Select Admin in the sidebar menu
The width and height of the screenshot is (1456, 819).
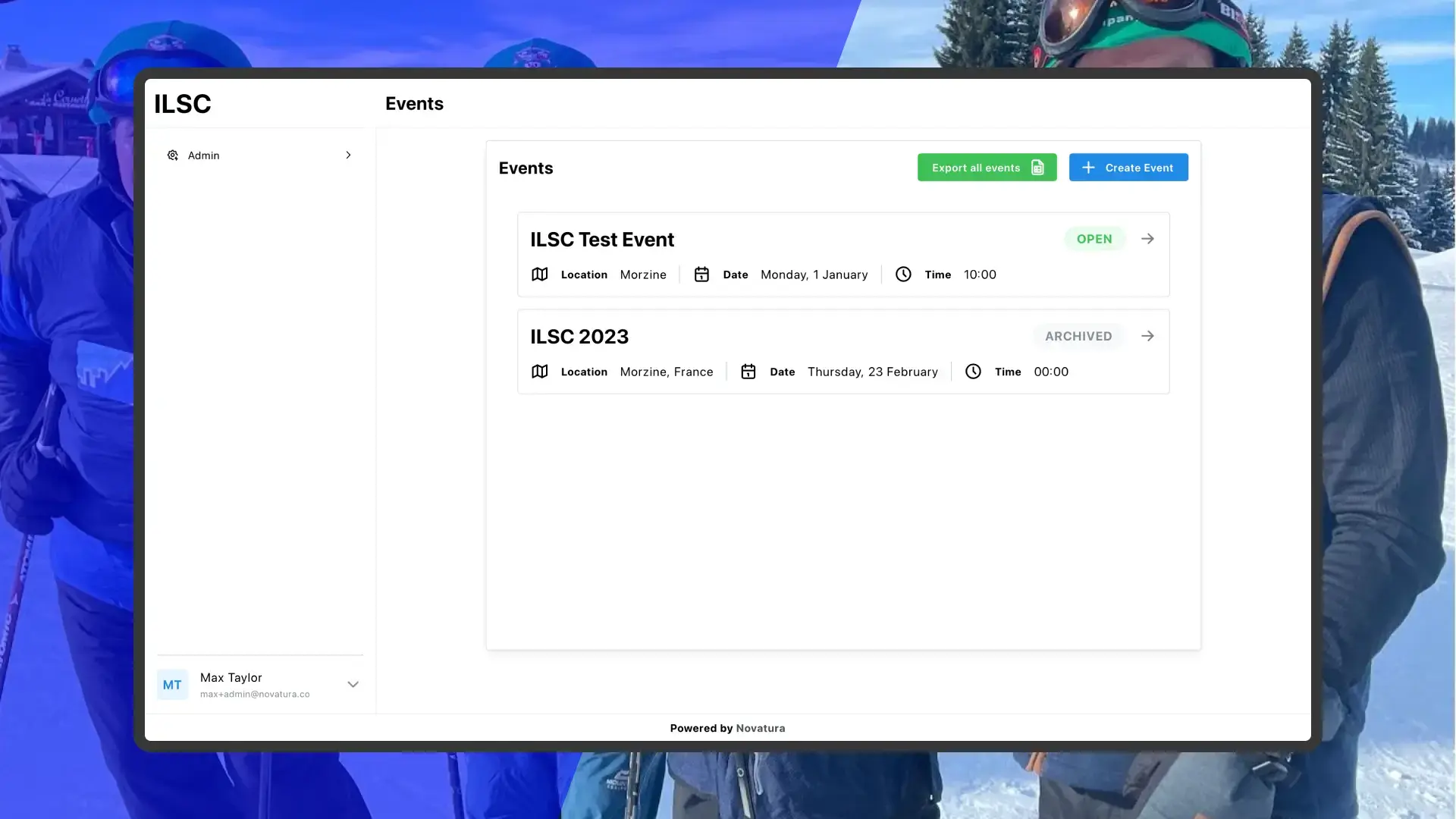[204, 155]
